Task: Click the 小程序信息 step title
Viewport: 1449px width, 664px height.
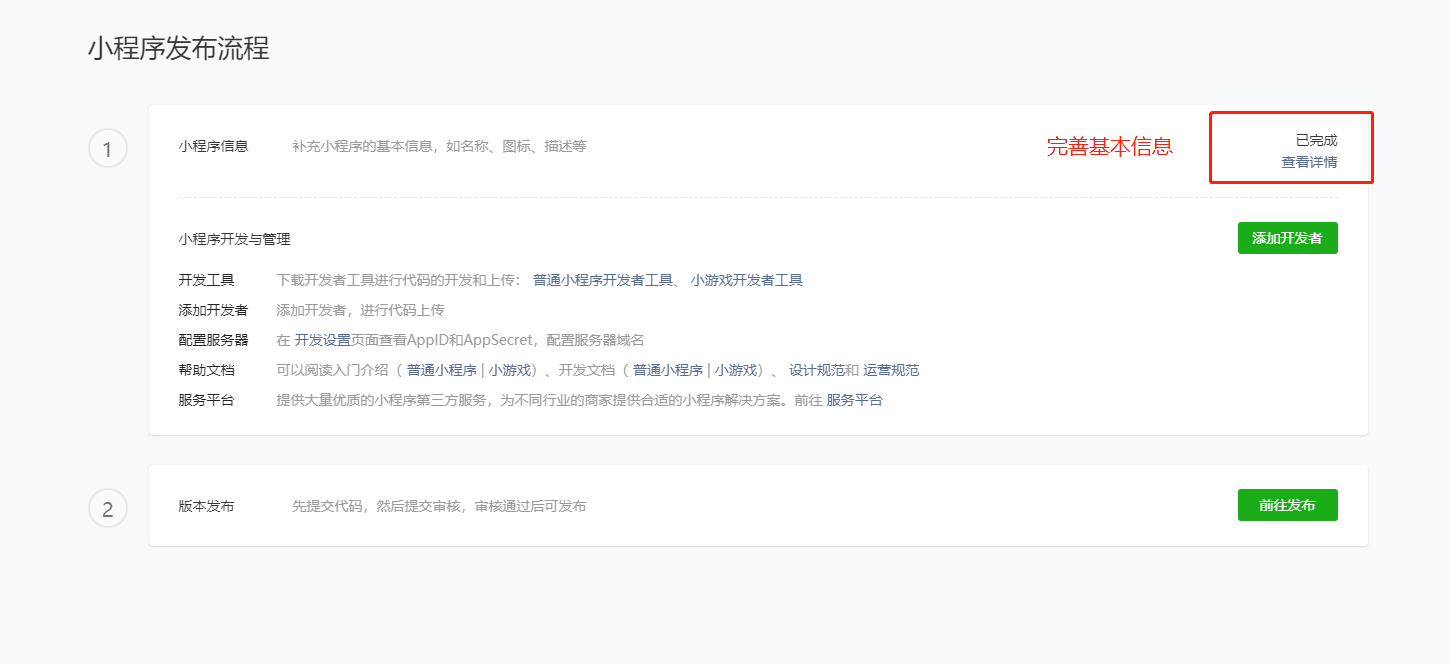Action: click(x=213, y=146)
